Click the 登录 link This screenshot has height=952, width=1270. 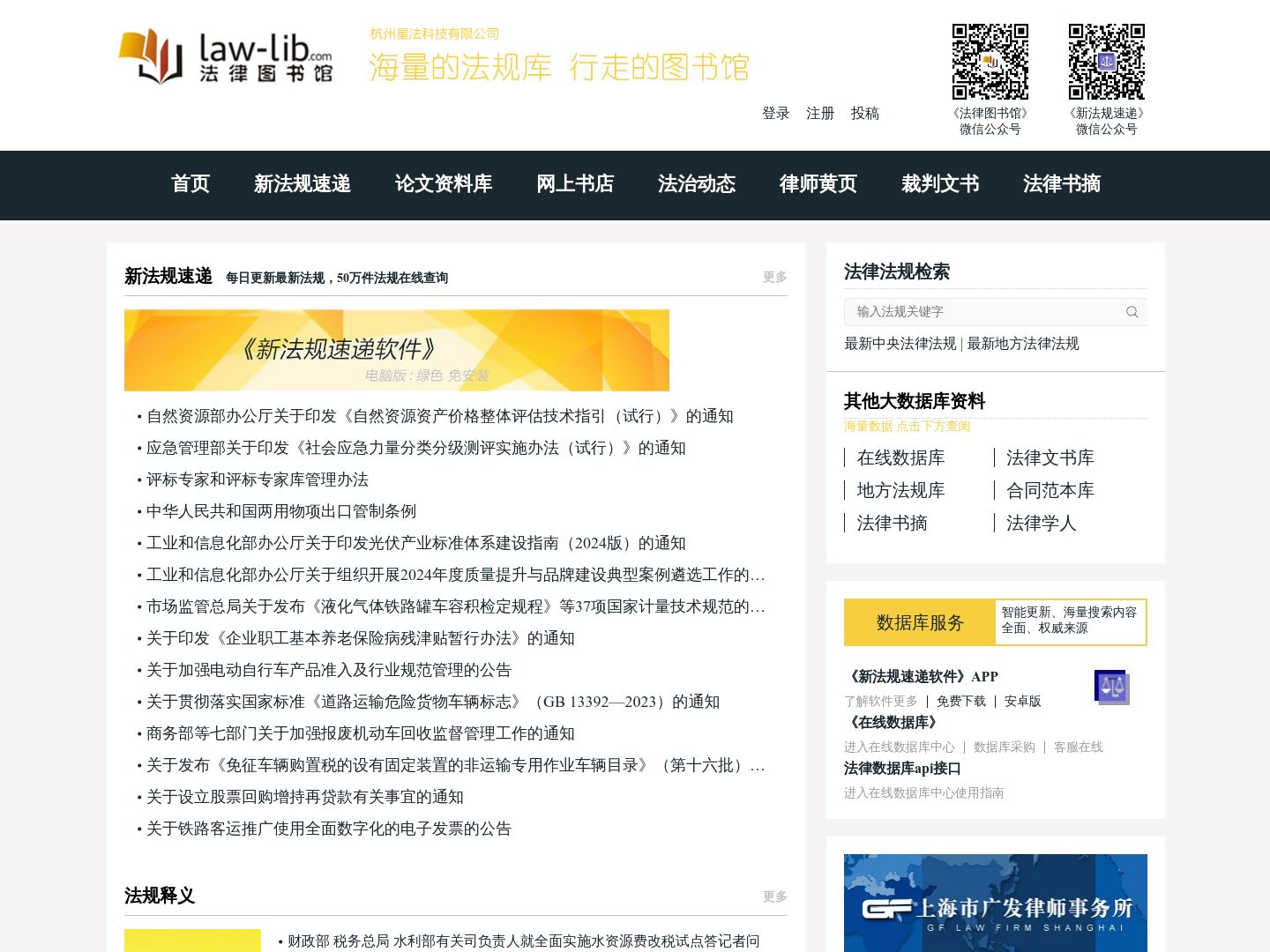pyautogui.click(x=776, y=114)
